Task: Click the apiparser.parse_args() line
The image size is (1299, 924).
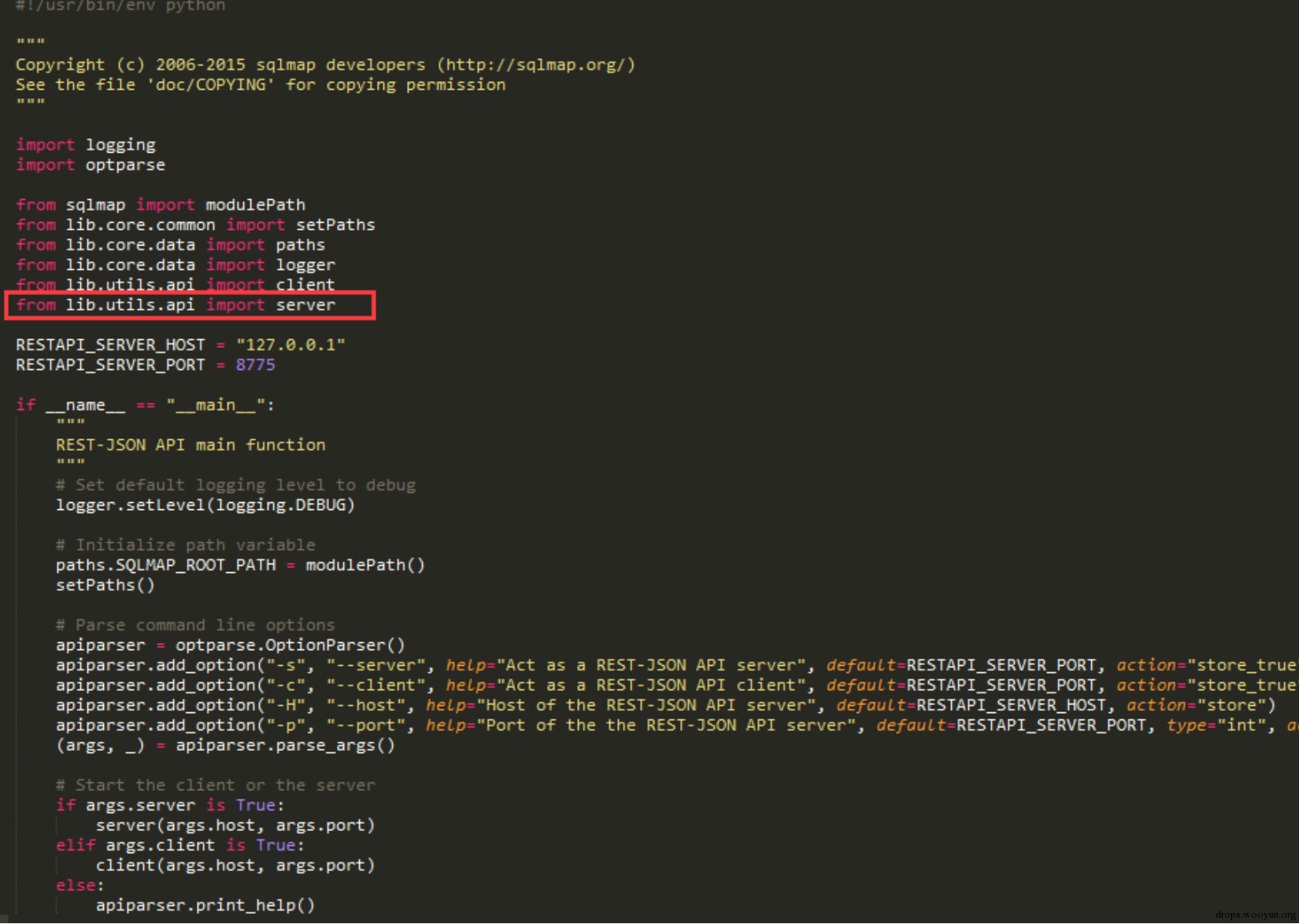Action: (225, 745)
